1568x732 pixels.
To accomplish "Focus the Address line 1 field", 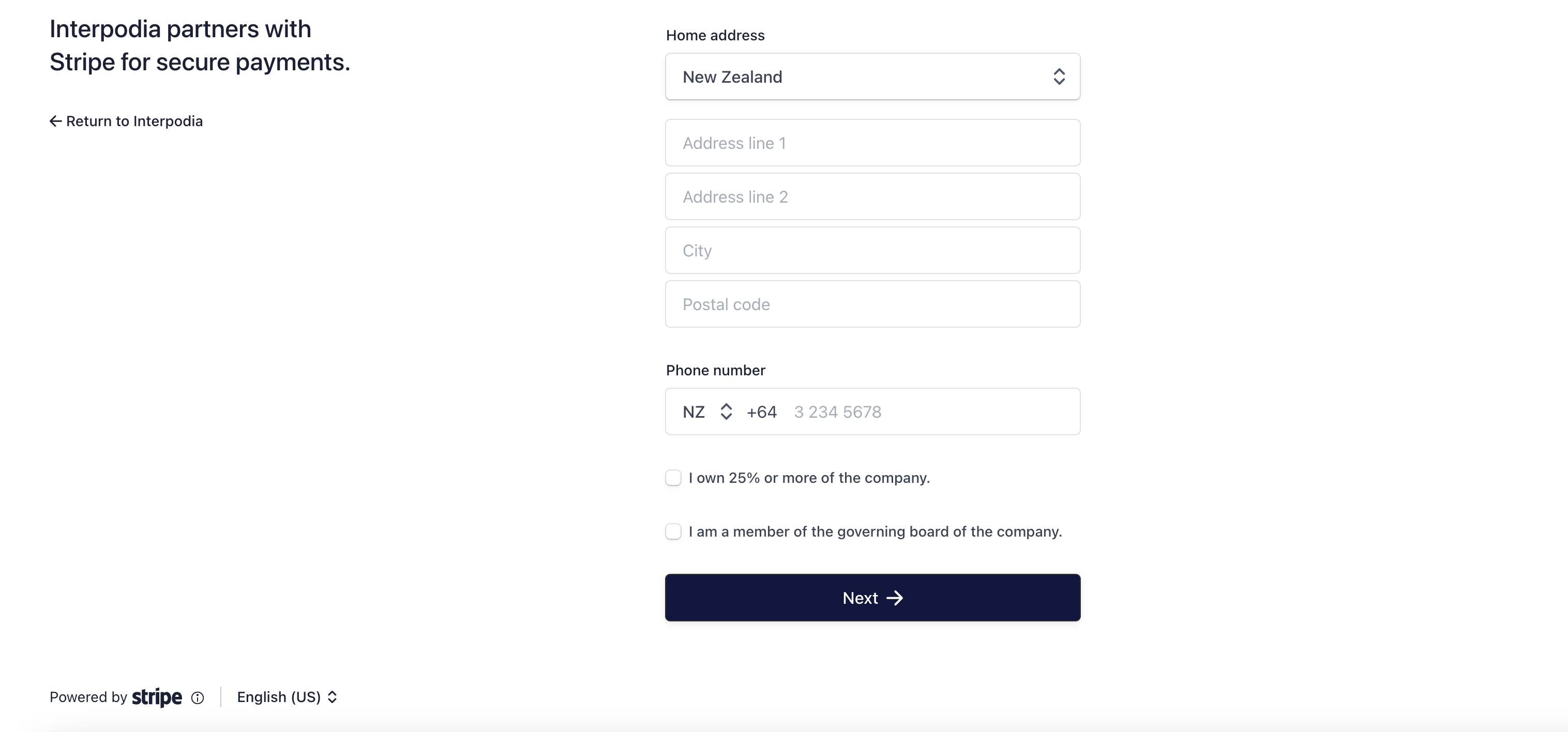I will (x=871, y=143).
